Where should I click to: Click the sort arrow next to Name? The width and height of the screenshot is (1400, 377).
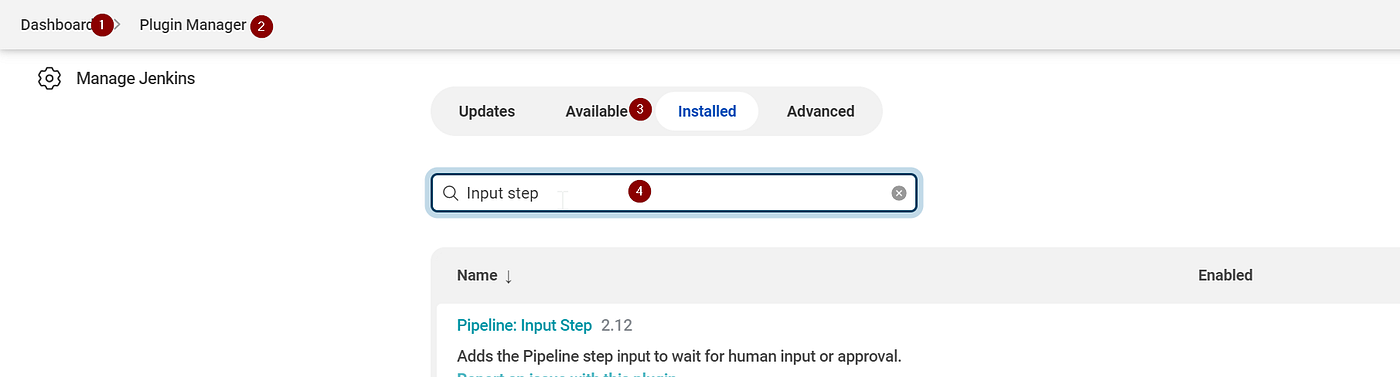coord(508,276)
